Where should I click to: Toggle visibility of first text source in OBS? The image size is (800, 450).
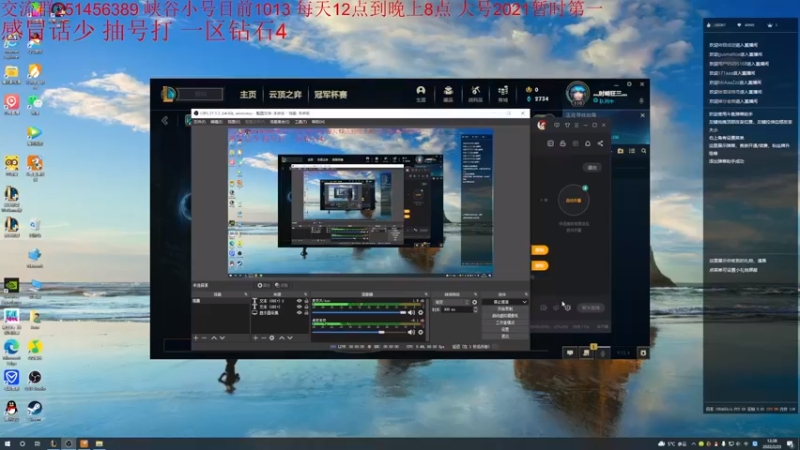click(x=299, y=301)
